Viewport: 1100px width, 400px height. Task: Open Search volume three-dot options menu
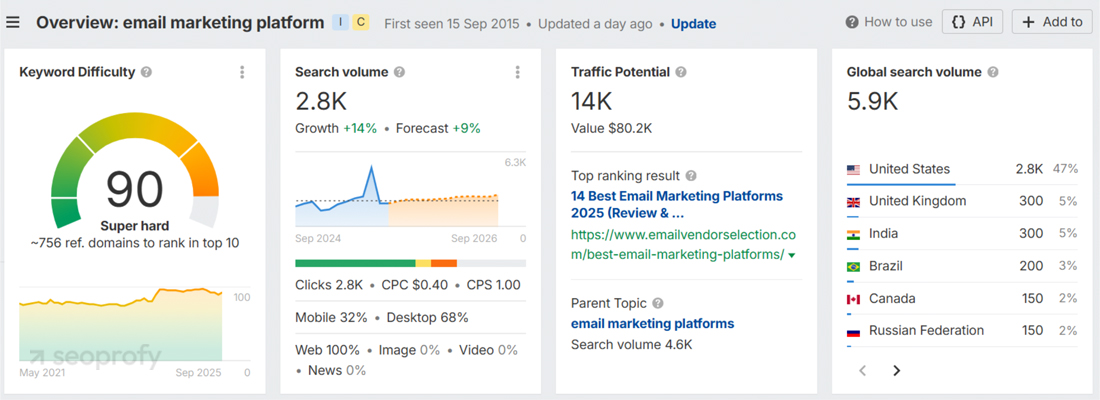[x=517, y=72]
